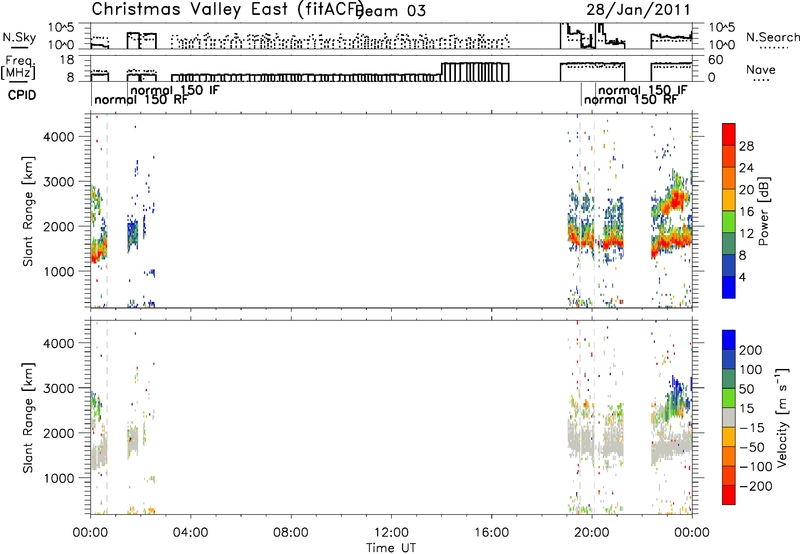This screenshot has height=554, width=800.
Task: Click the '-200' value on velocity colorbar
Action: tap(754, 486)
